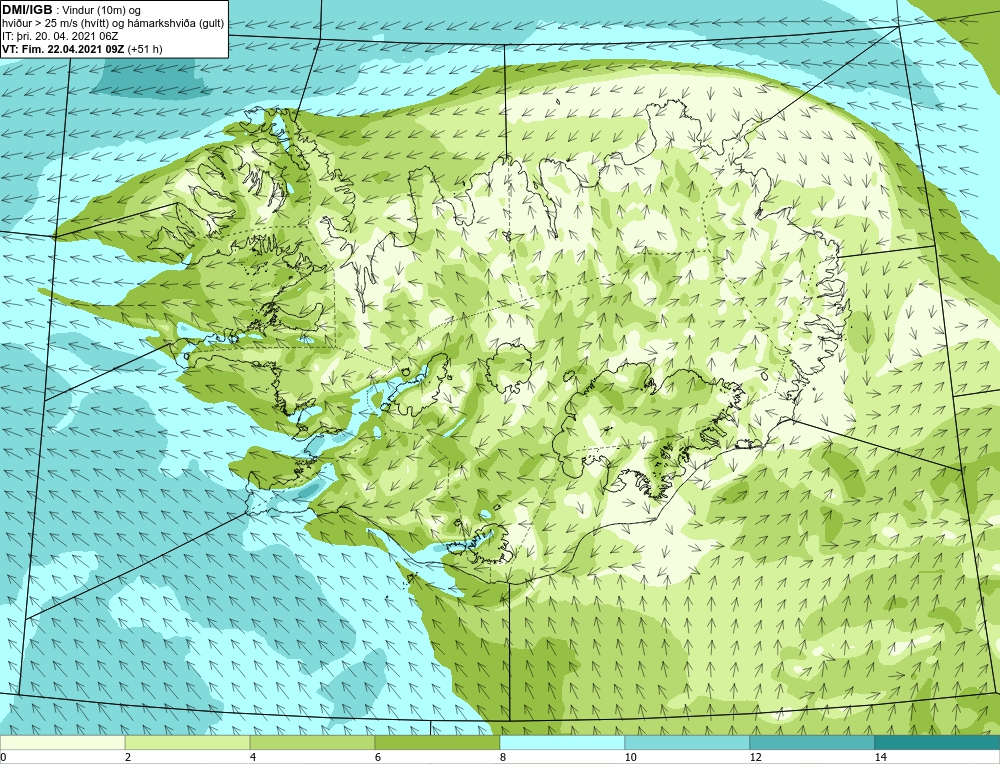Click the DMI/IGB title text

27,10
